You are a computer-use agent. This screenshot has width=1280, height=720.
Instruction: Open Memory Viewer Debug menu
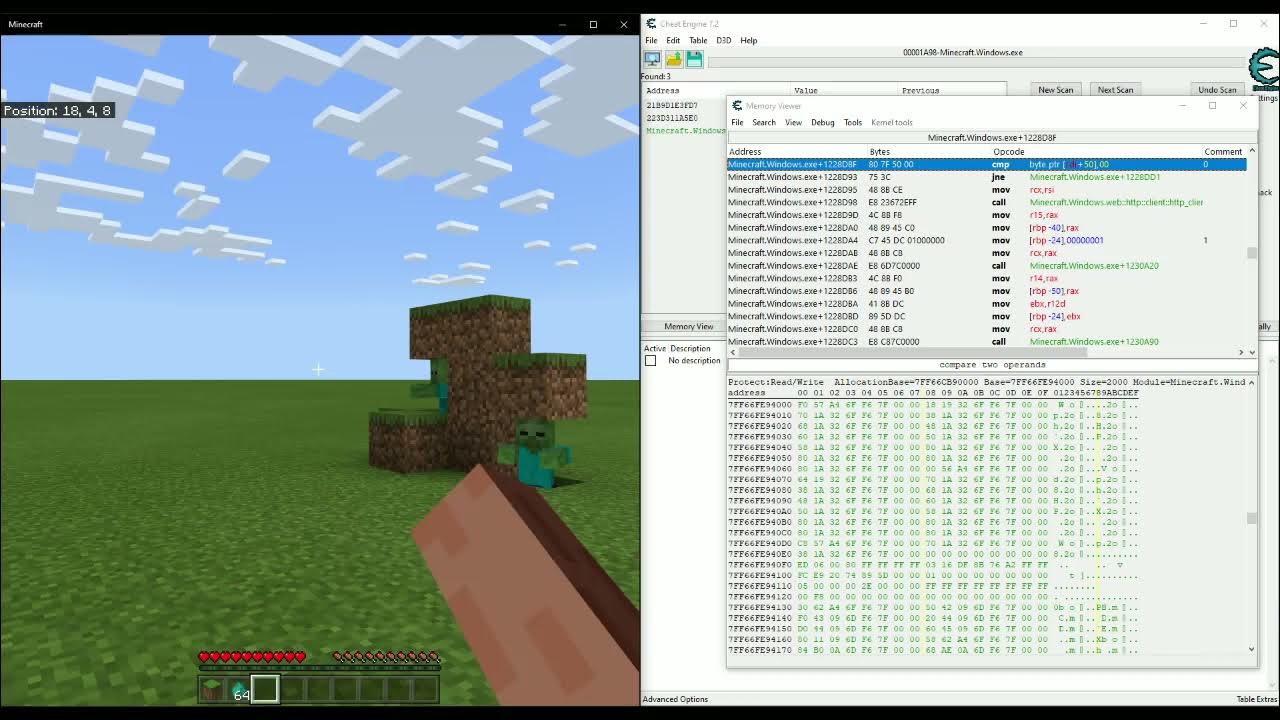click(823, 122)
